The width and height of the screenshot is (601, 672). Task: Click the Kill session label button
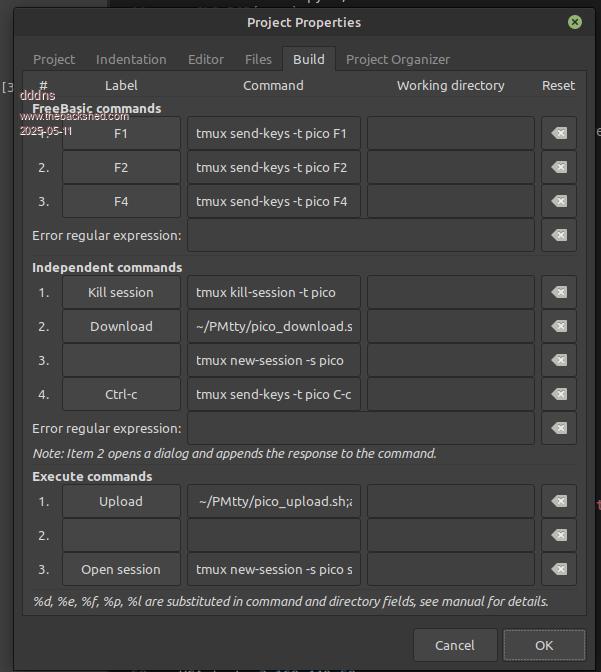(x=121, y=292)
